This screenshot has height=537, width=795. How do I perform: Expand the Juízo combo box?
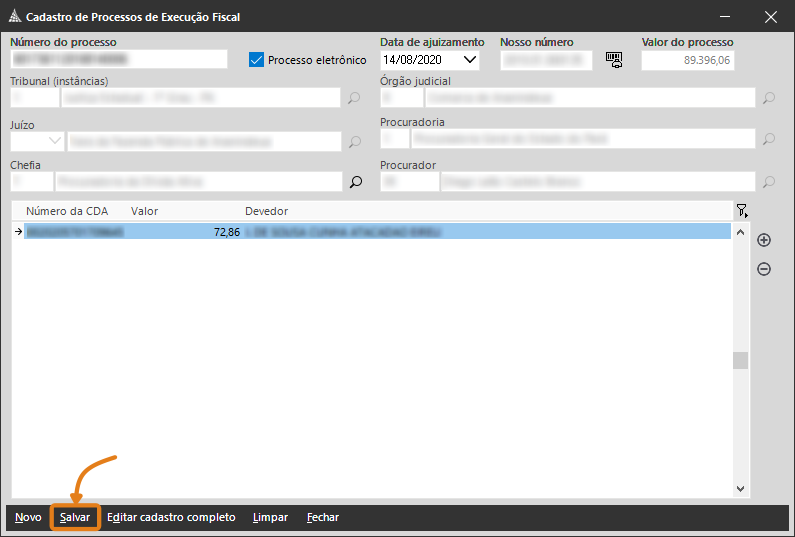point(54,142)
